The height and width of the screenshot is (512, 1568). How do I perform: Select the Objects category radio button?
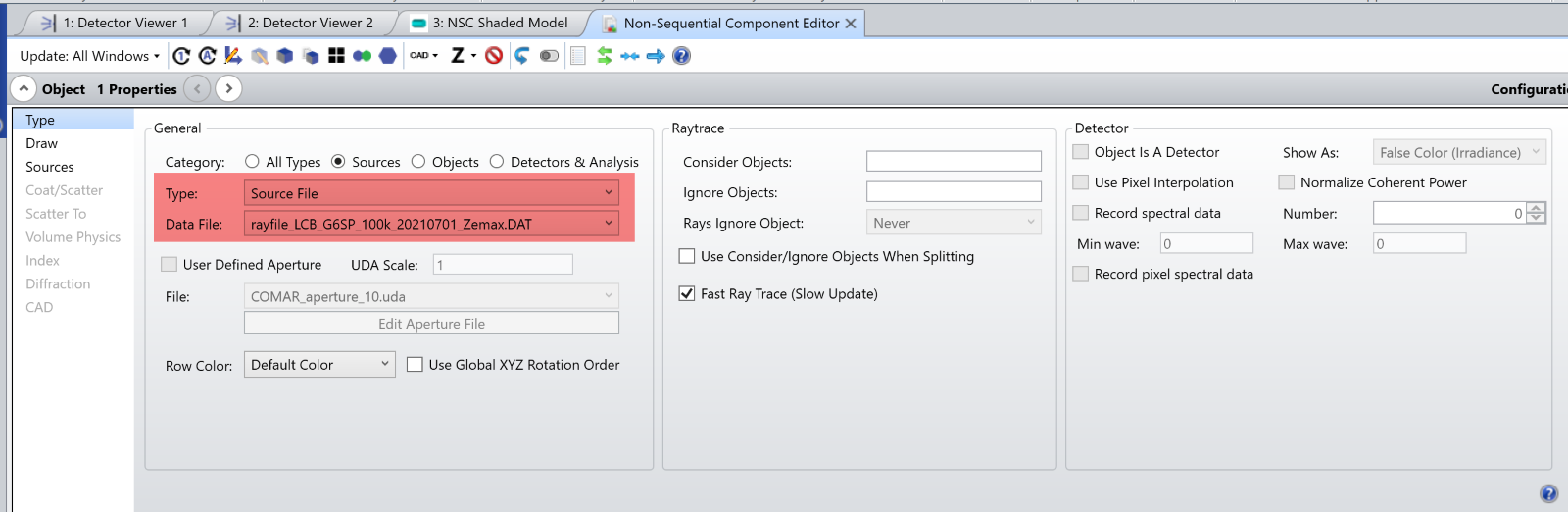point(418,162)
